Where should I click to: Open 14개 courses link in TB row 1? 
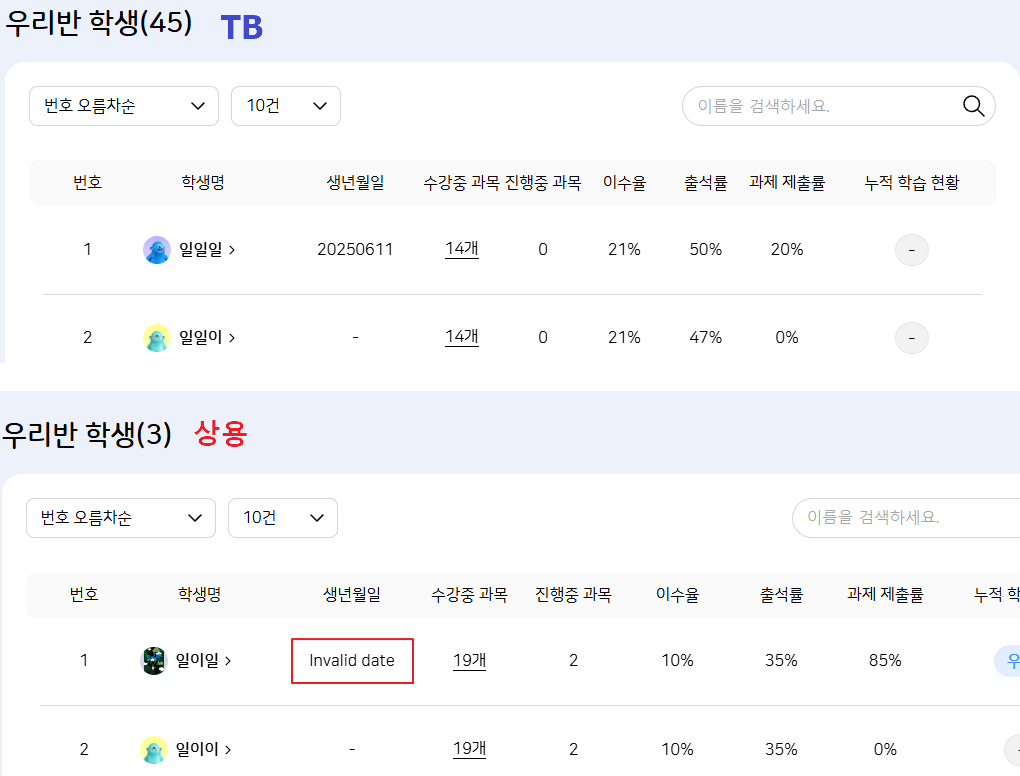(462, 250)
